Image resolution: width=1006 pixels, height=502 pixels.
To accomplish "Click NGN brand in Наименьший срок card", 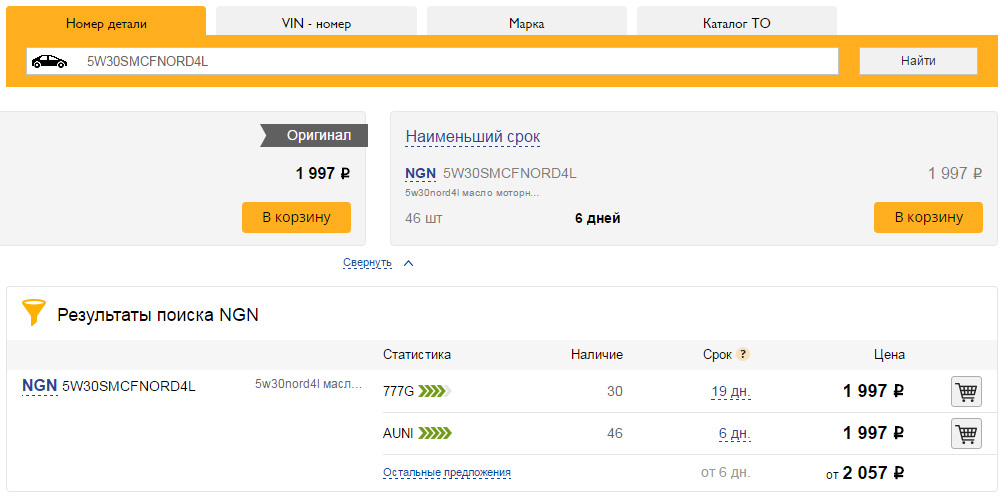I will [x=420, y=173].
